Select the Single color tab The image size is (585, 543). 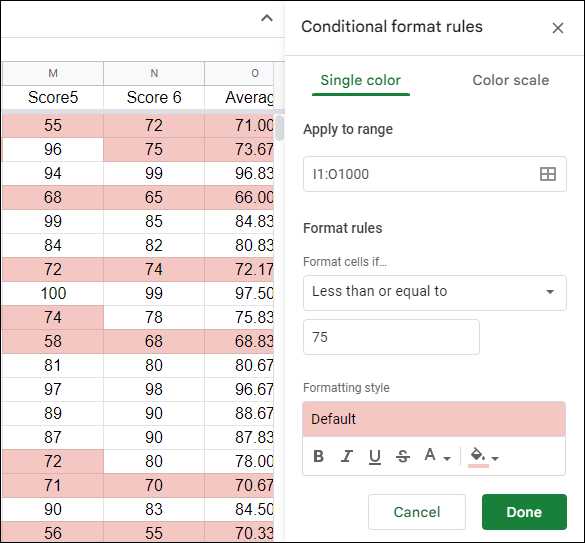coord(360,80)
